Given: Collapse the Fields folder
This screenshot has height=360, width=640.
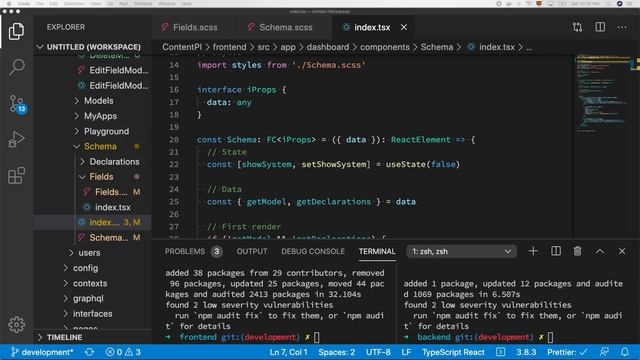Looking at the screenshot, I should [101, 177].
